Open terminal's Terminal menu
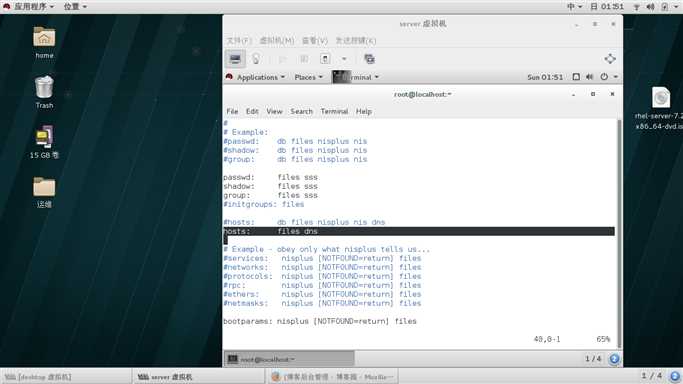Image resolution: width=683 pixels, height=384 pixels. coord(334,111)
